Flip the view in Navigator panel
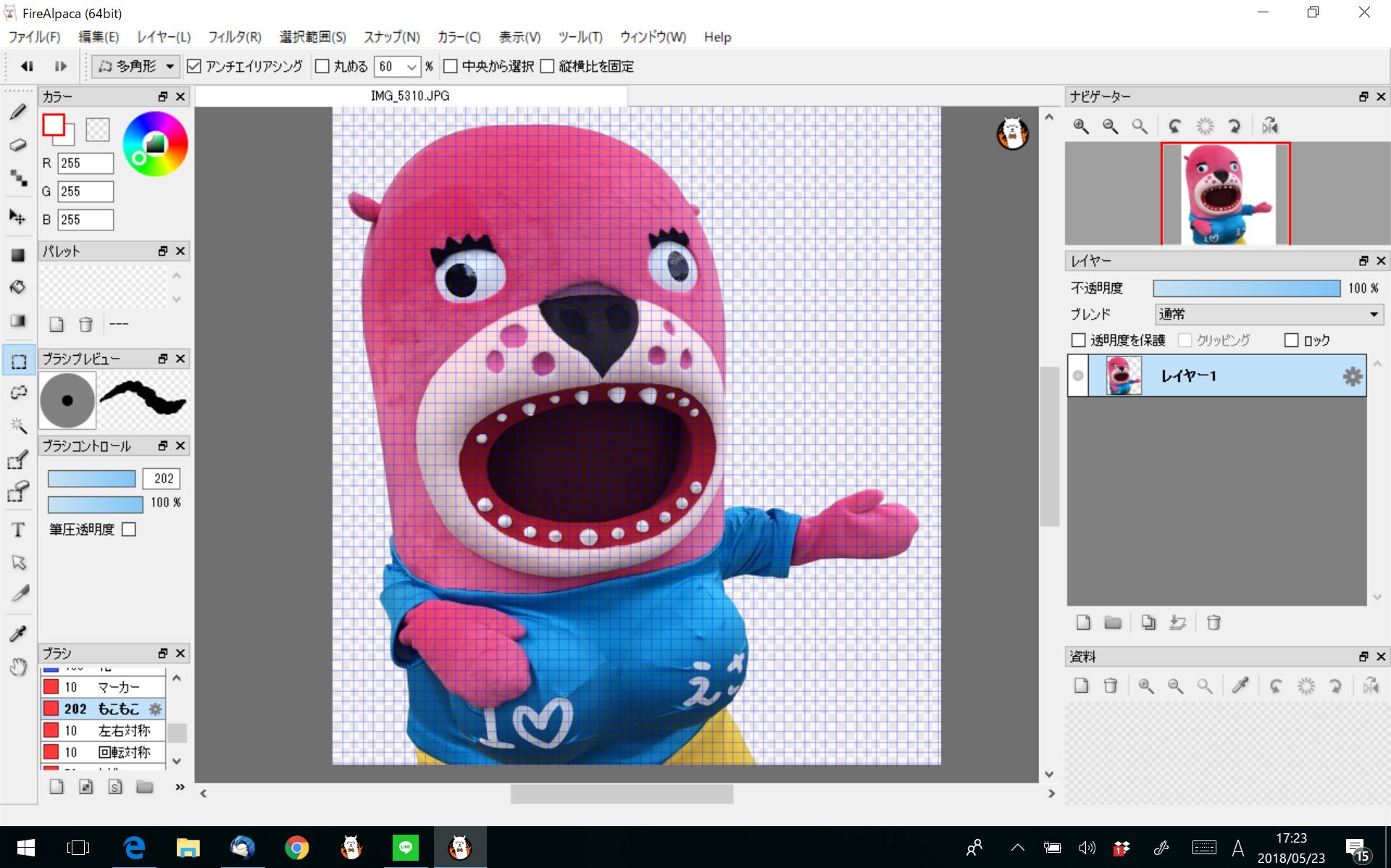Viewport: 1391px width, 868px height. [x=1270, y=126]
